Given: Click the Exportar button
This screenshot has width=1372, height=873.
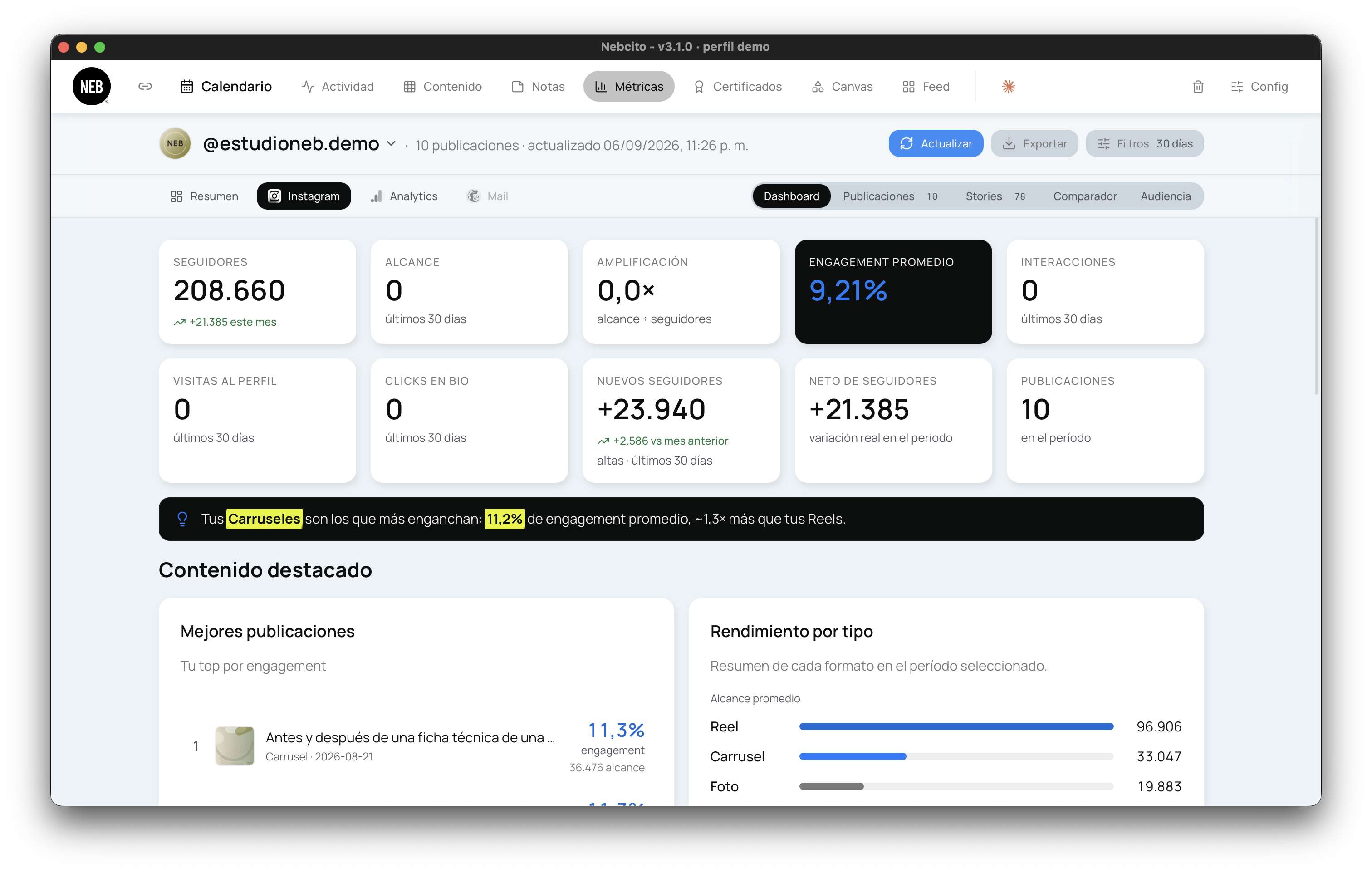Looking at the screenshot, I should point(1035,143).
